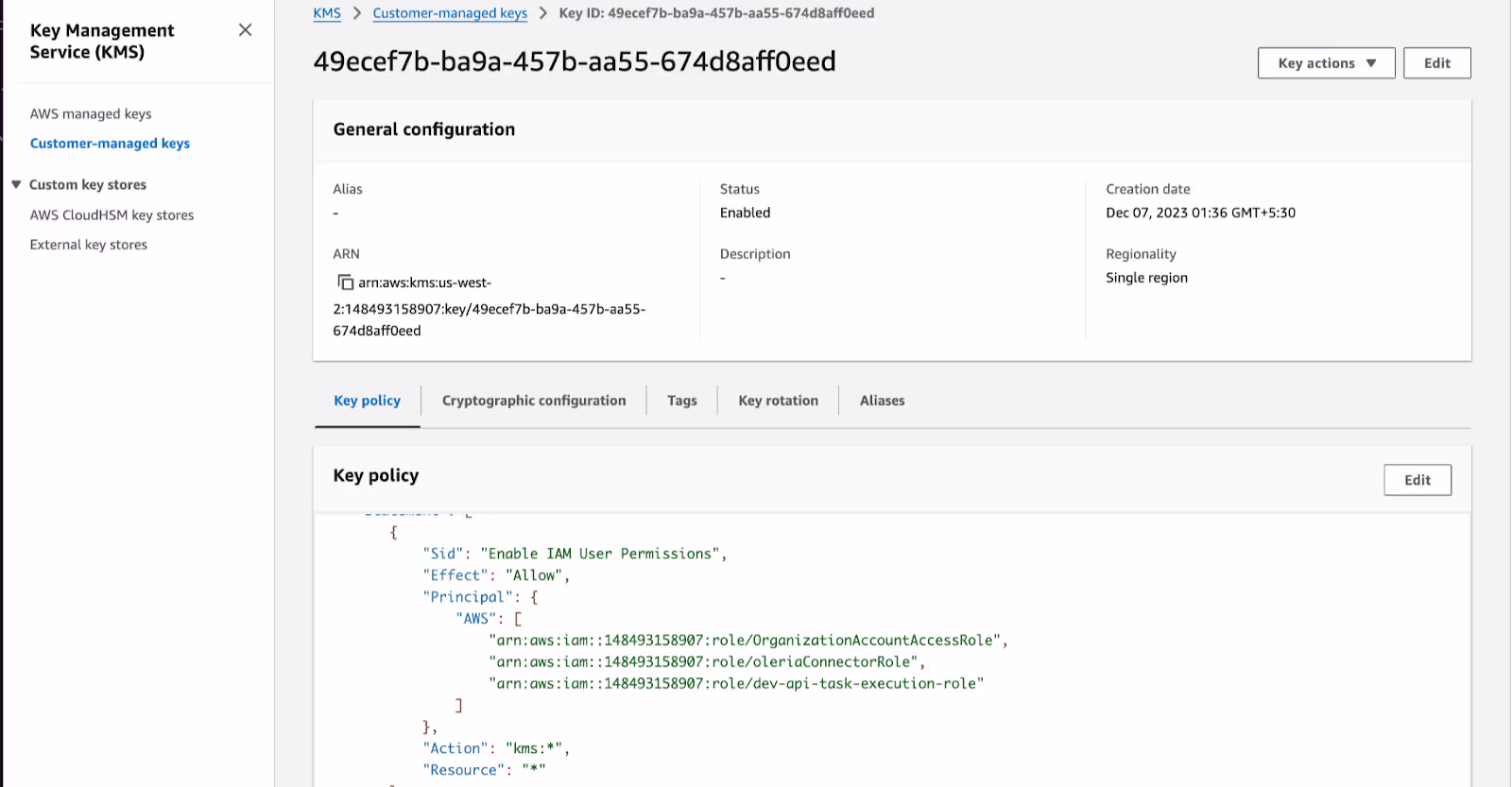Viewport: 1512px width, 787px height.
Task: Click the ARN text starting arn:aws:kms:us-west-
Action: coord(489,307)
